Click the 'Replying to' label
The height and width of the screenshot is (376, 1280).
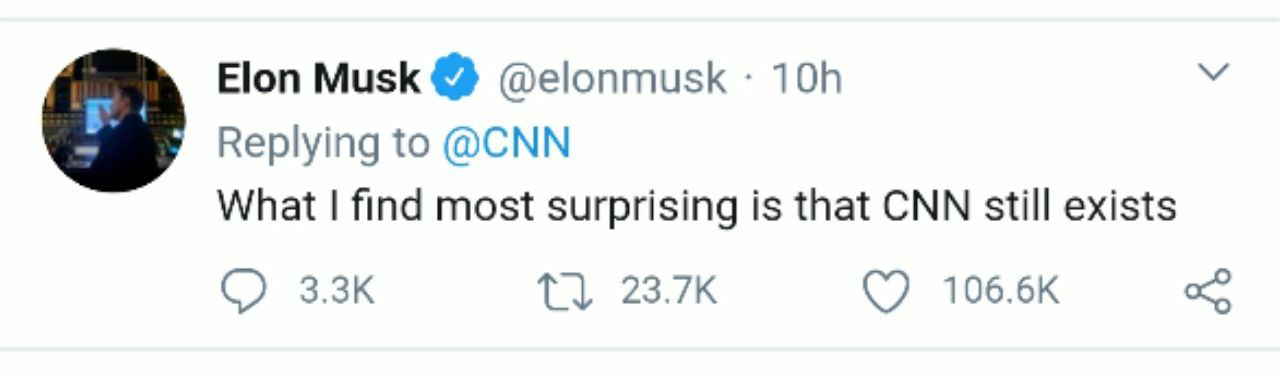click(323, 144)
